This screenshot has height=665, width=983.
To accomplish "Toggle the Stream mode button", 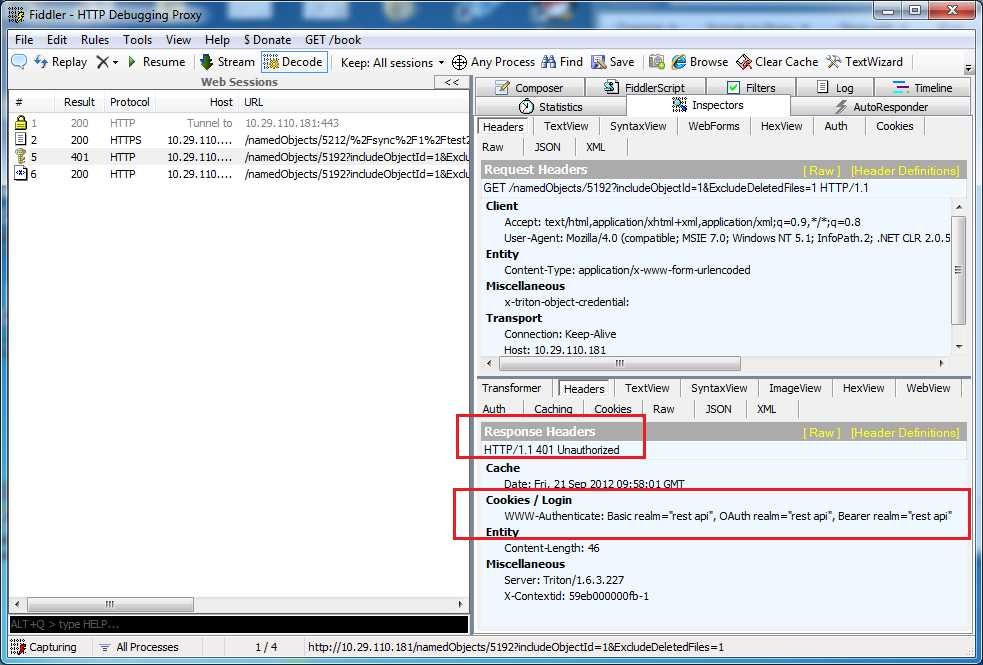I will point(228,61).
